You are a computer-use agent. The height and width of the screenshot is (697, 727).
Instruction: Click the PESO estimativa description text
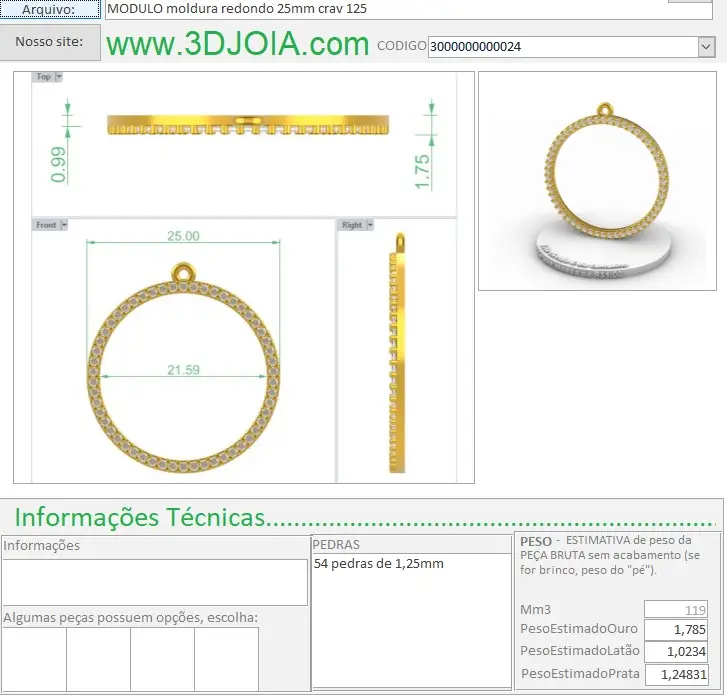pyautogui.click(x=610, y=555)
